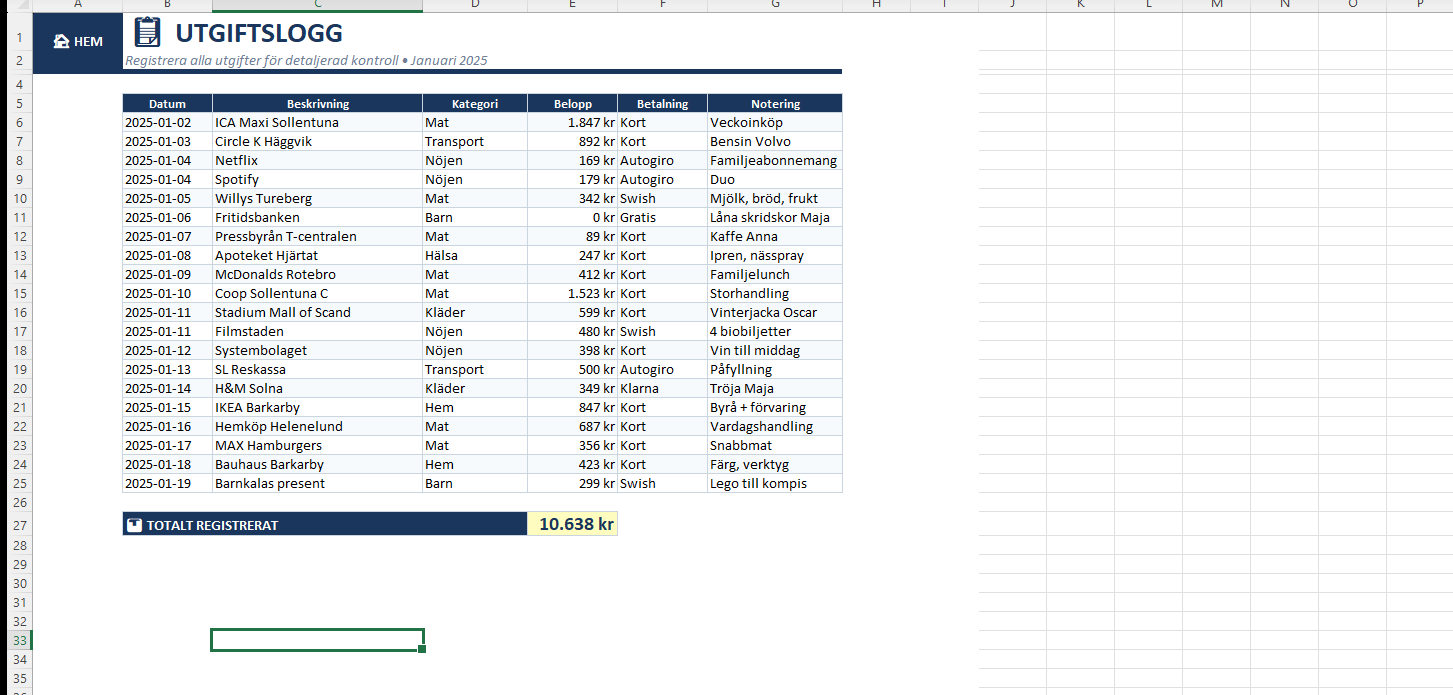The image size is (1453, 695).
Task: Click the HEM home button
Action: [78, 41]
